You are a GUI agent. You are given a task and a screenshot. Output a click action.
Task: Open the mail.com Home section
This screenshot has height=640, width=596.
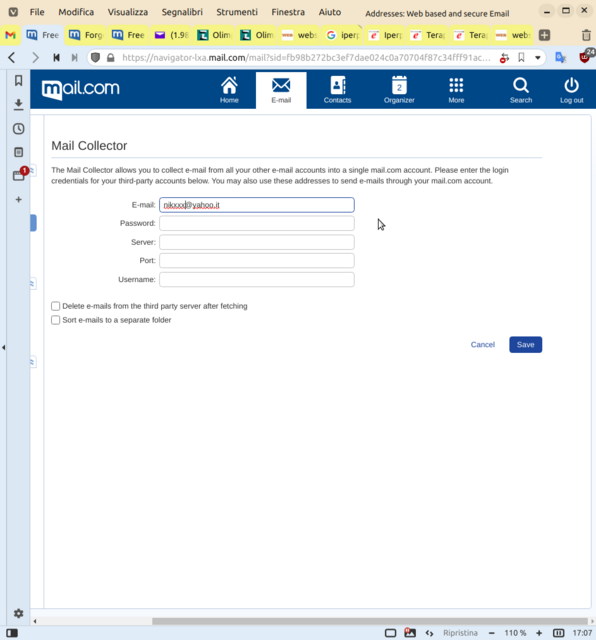[229, 90]
